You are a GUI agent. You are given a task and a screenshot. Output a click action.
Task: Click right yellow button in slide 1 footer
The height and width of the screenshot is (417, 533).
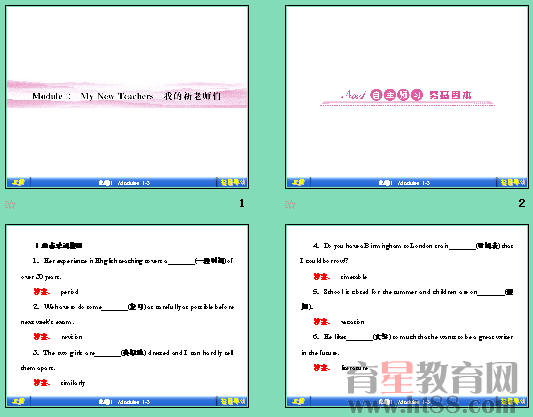(233, 183)
